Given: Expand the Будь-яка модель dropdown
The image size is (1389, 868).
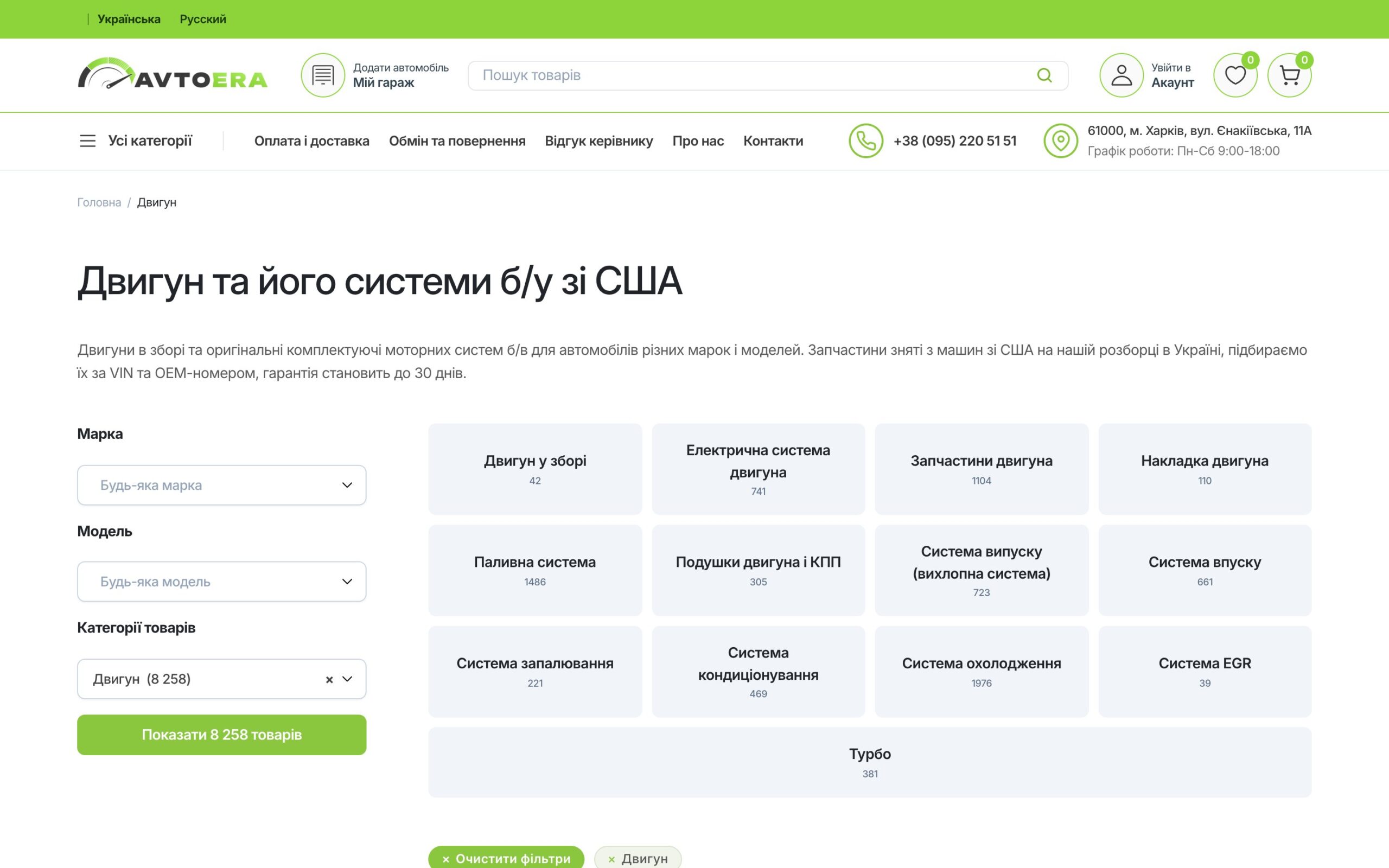Looking at the screenshot, I should point(221,582).
